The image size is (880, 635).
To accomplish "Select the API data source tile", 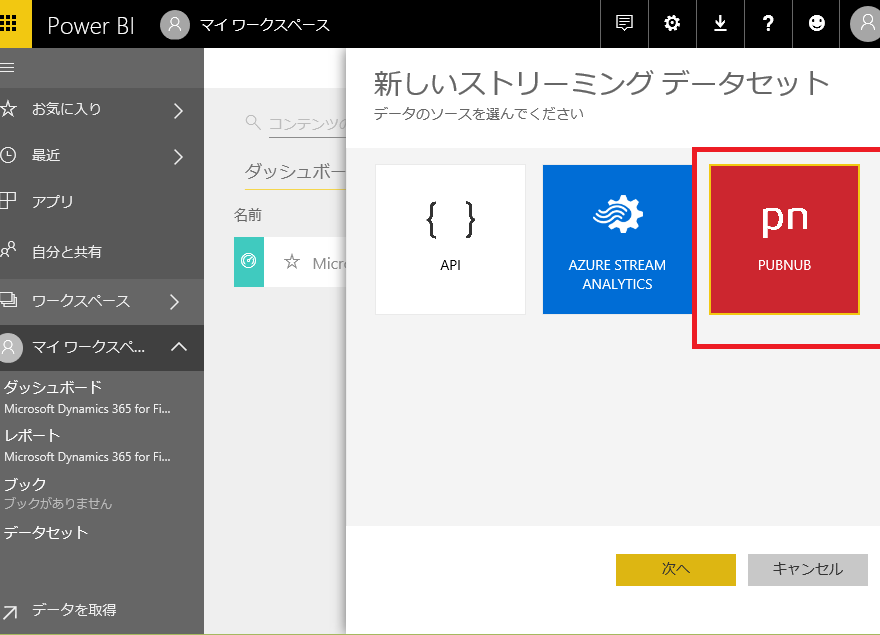I will pyautogui.click(x=450, y=239).
